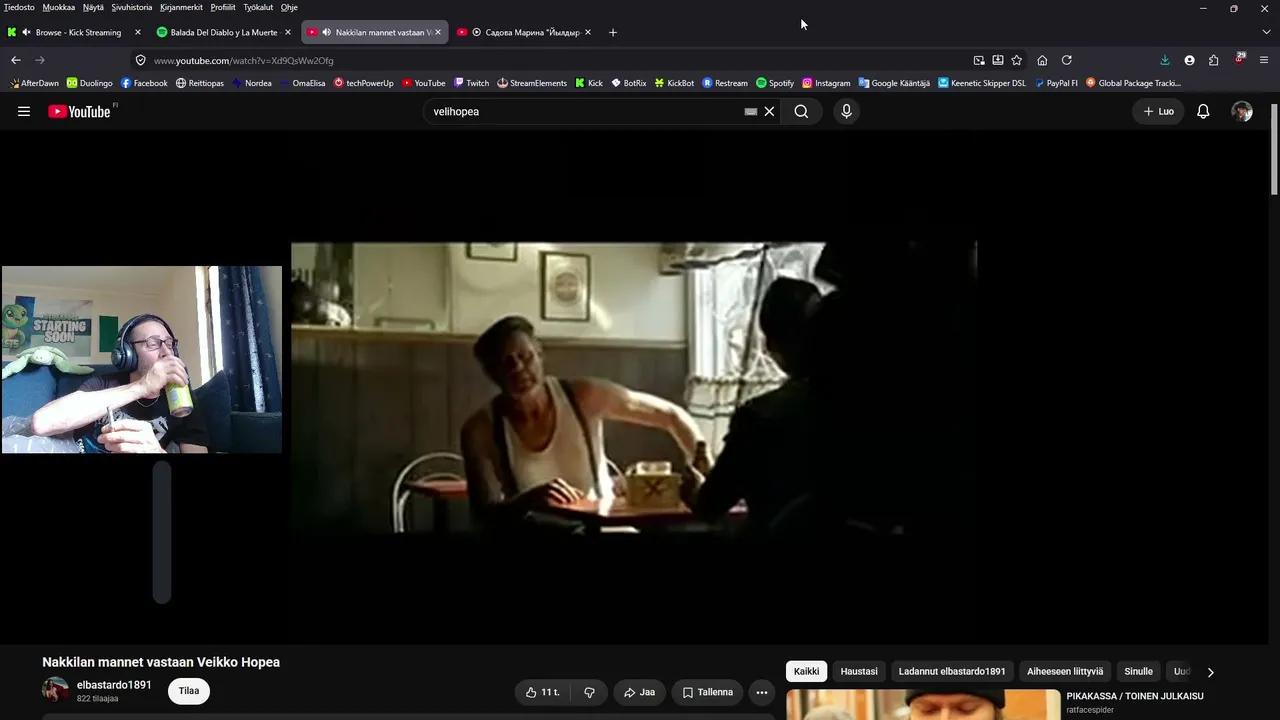Open the browser home page

pos(1042,60)
